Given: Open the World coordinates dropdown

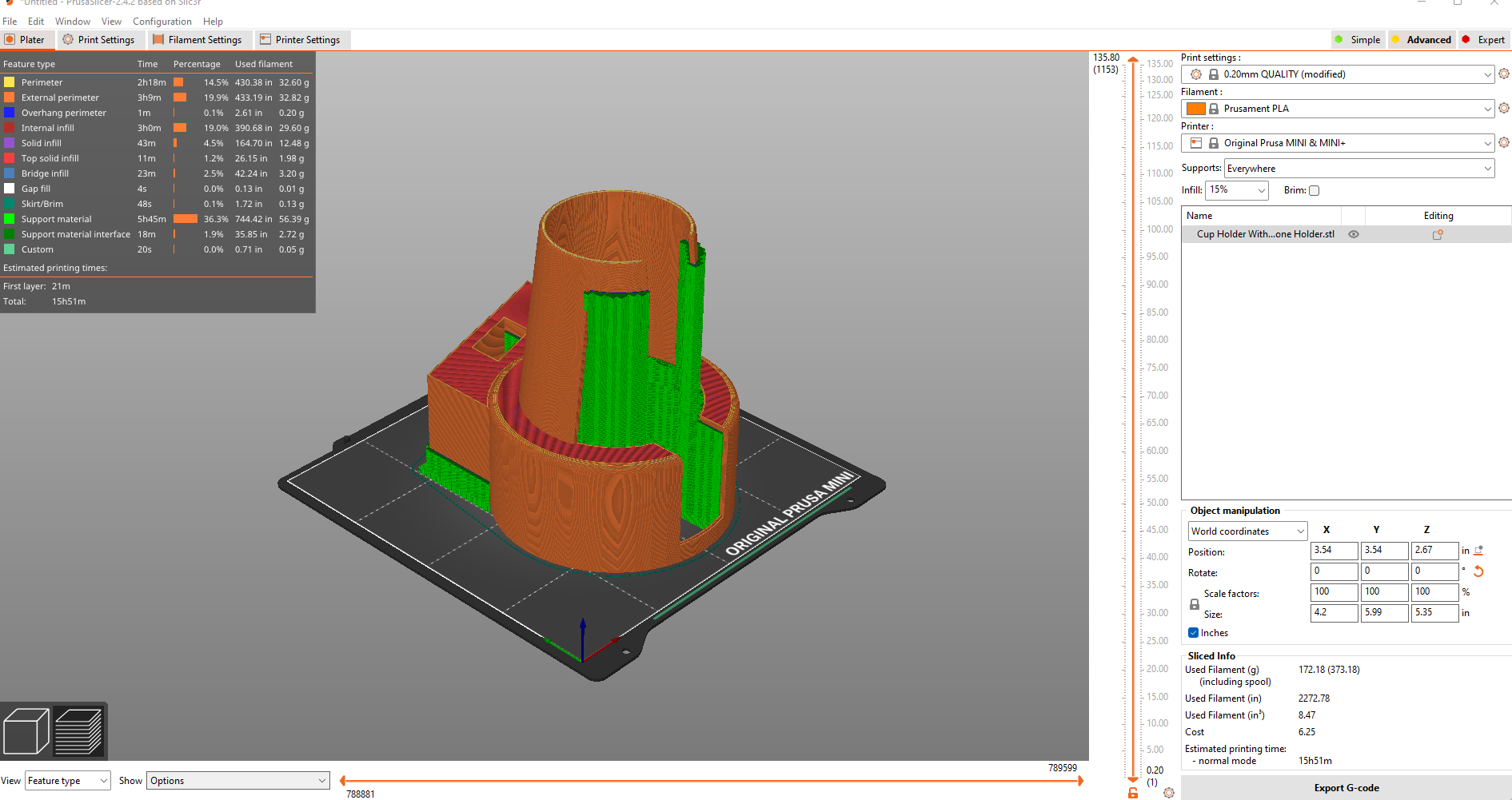Looking at the screenshot, I should (1247, 531).
